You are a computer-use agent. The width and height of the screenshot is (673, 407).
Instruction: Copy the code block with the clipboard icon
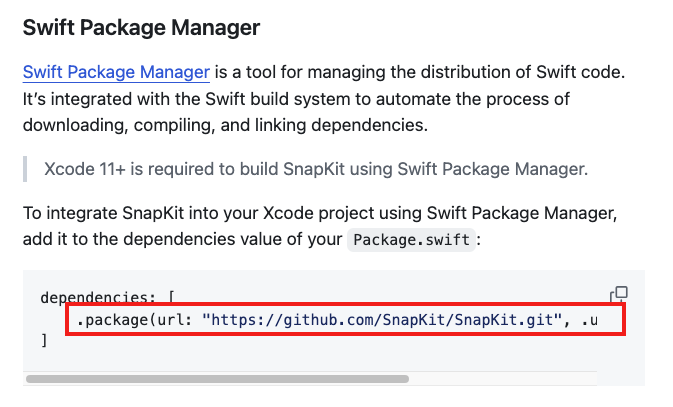pyautogui.click(x=619, y=294)
